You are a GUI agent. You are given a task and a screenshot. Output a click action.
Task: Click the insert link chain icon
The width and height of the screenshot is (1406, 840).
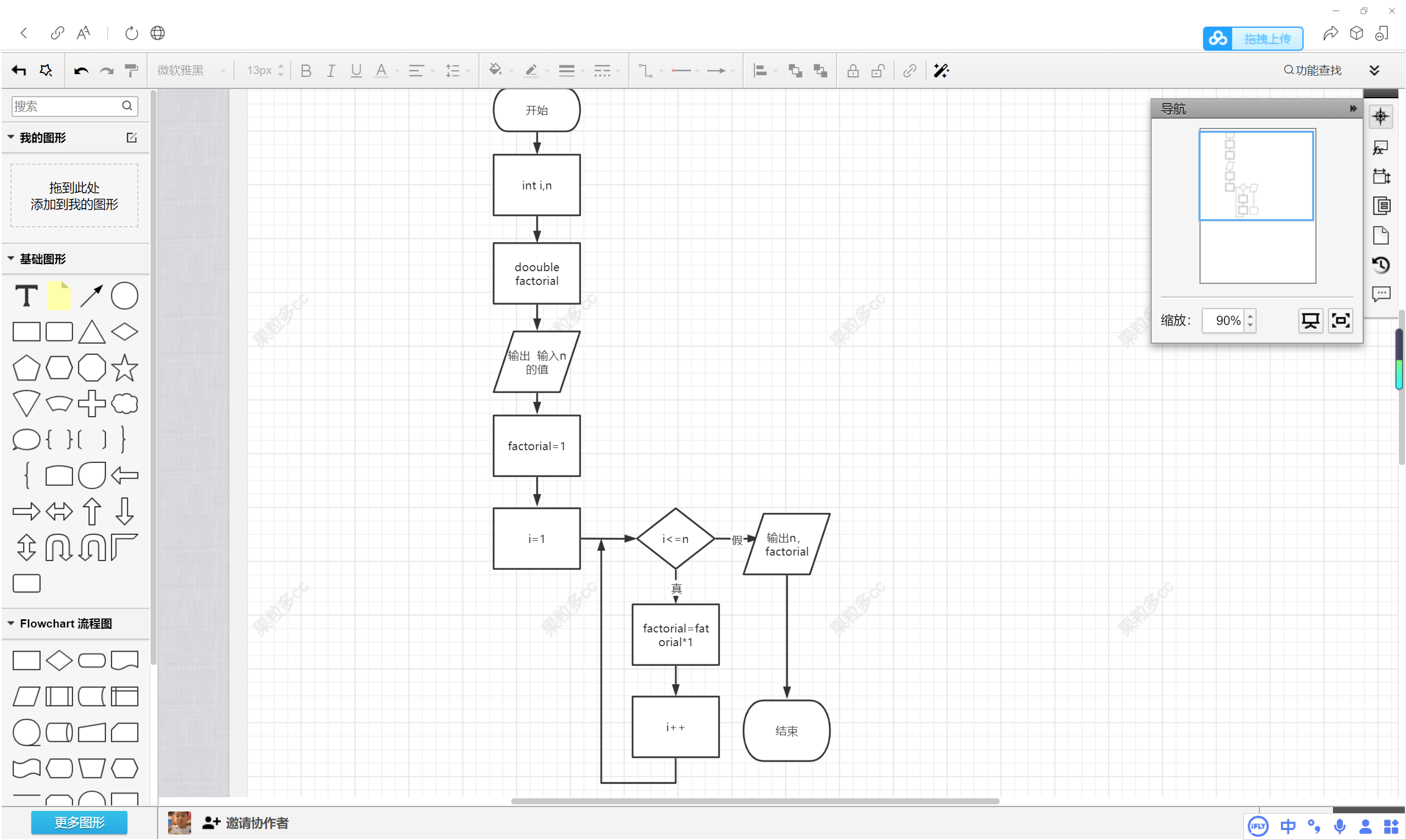tap(910, 71)
